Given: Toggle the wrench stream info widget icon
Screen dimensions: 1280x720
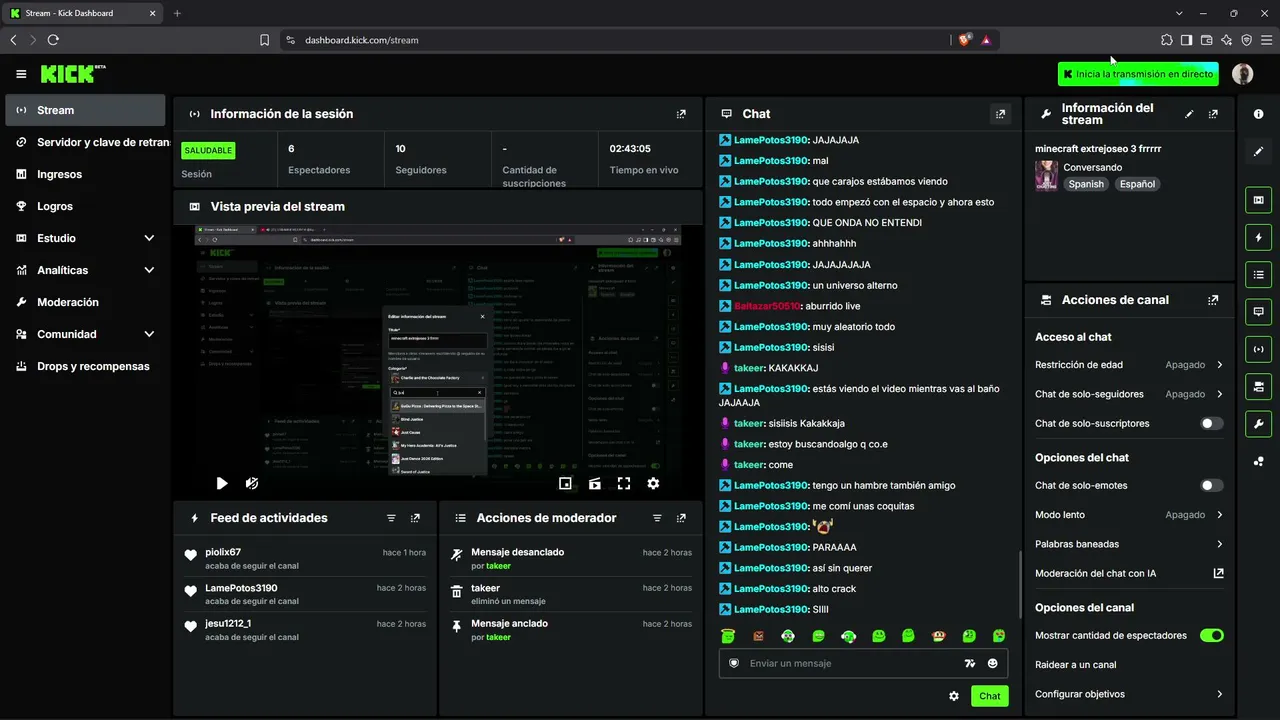Looking at the screenshot, I should [1259, 423].
